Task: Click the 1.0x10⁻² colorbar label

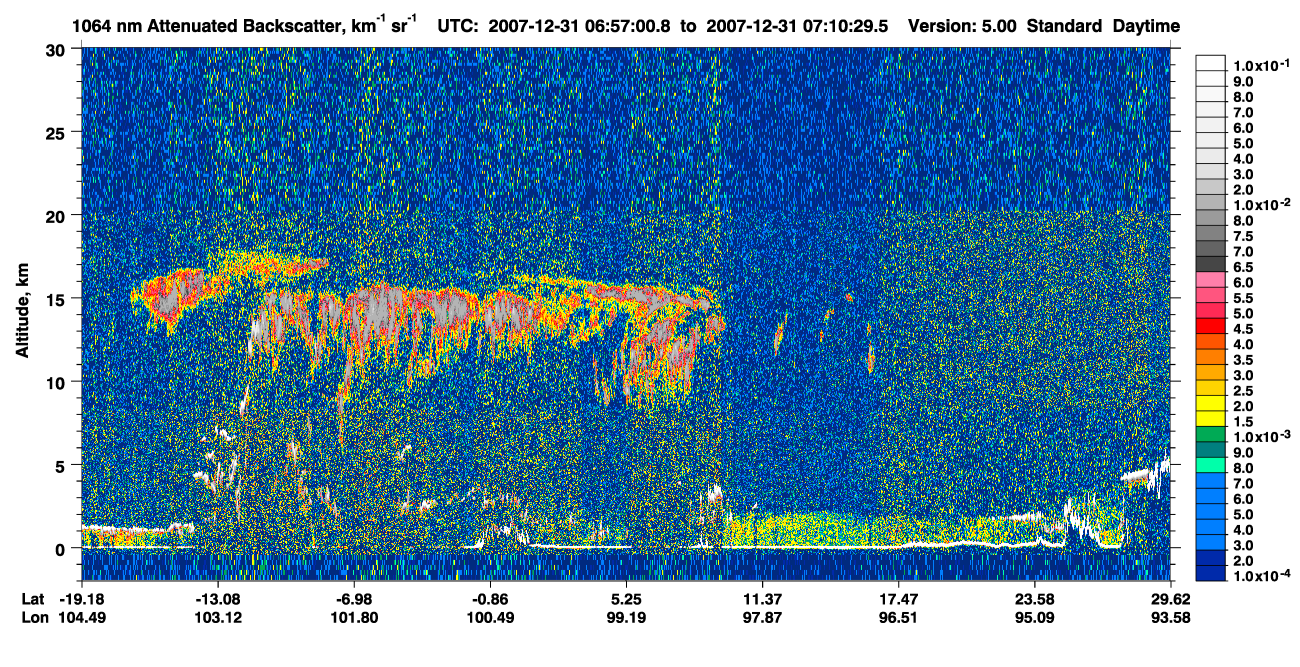Action: pos(1262,203)
